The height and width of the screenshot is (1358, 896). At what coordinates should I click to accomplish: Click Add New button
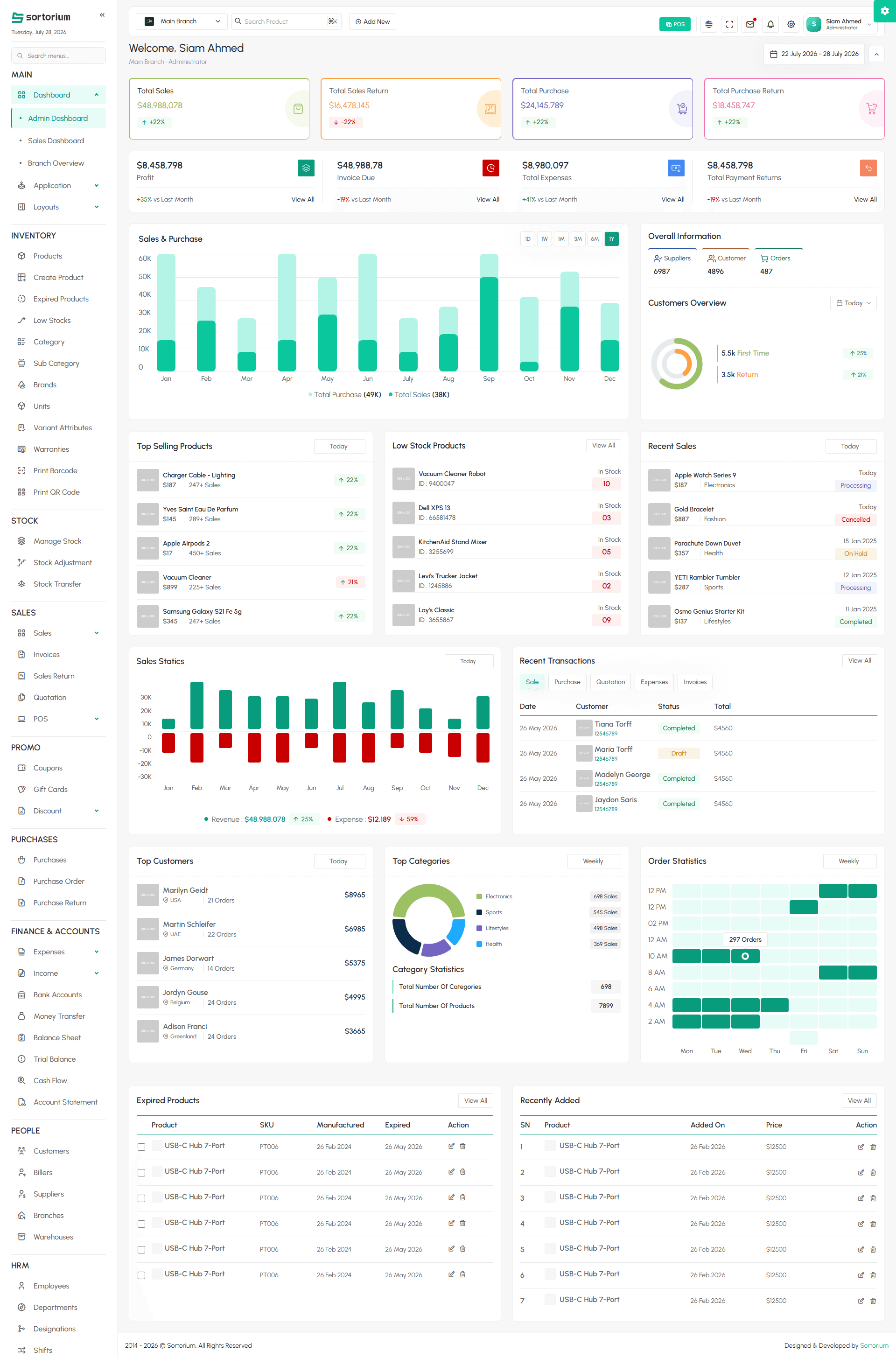coord(372,22)
